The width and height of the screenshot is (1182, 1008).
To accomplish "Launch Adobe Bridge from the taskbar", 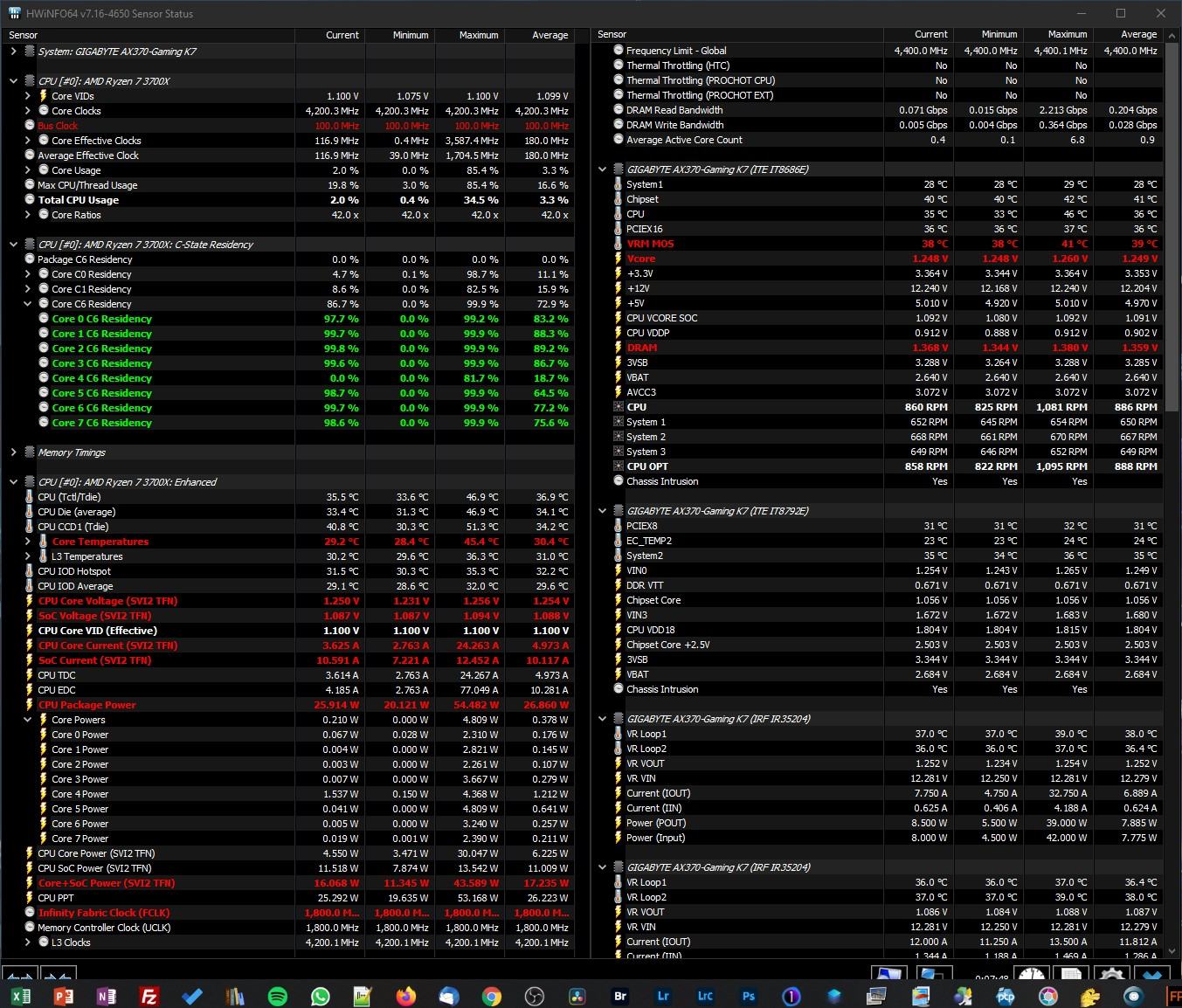I will (x=620, y=995).
